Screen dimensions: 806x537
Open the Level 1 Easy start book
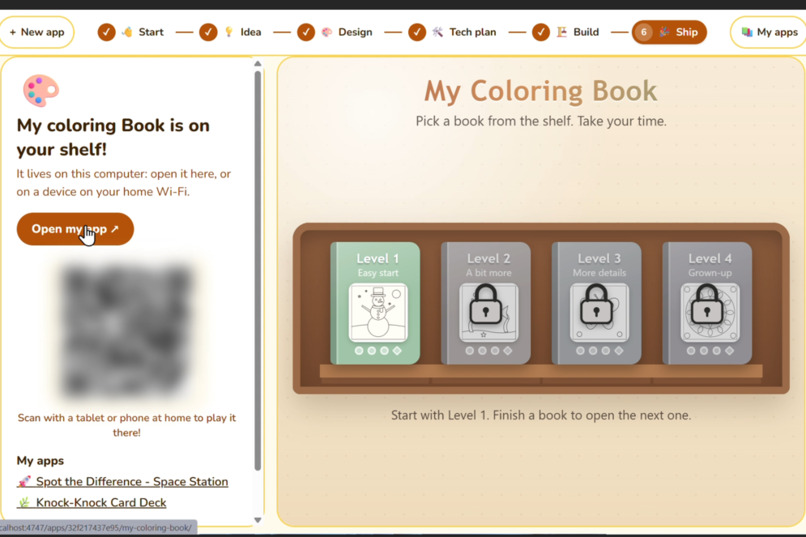(x=376, y=303)
